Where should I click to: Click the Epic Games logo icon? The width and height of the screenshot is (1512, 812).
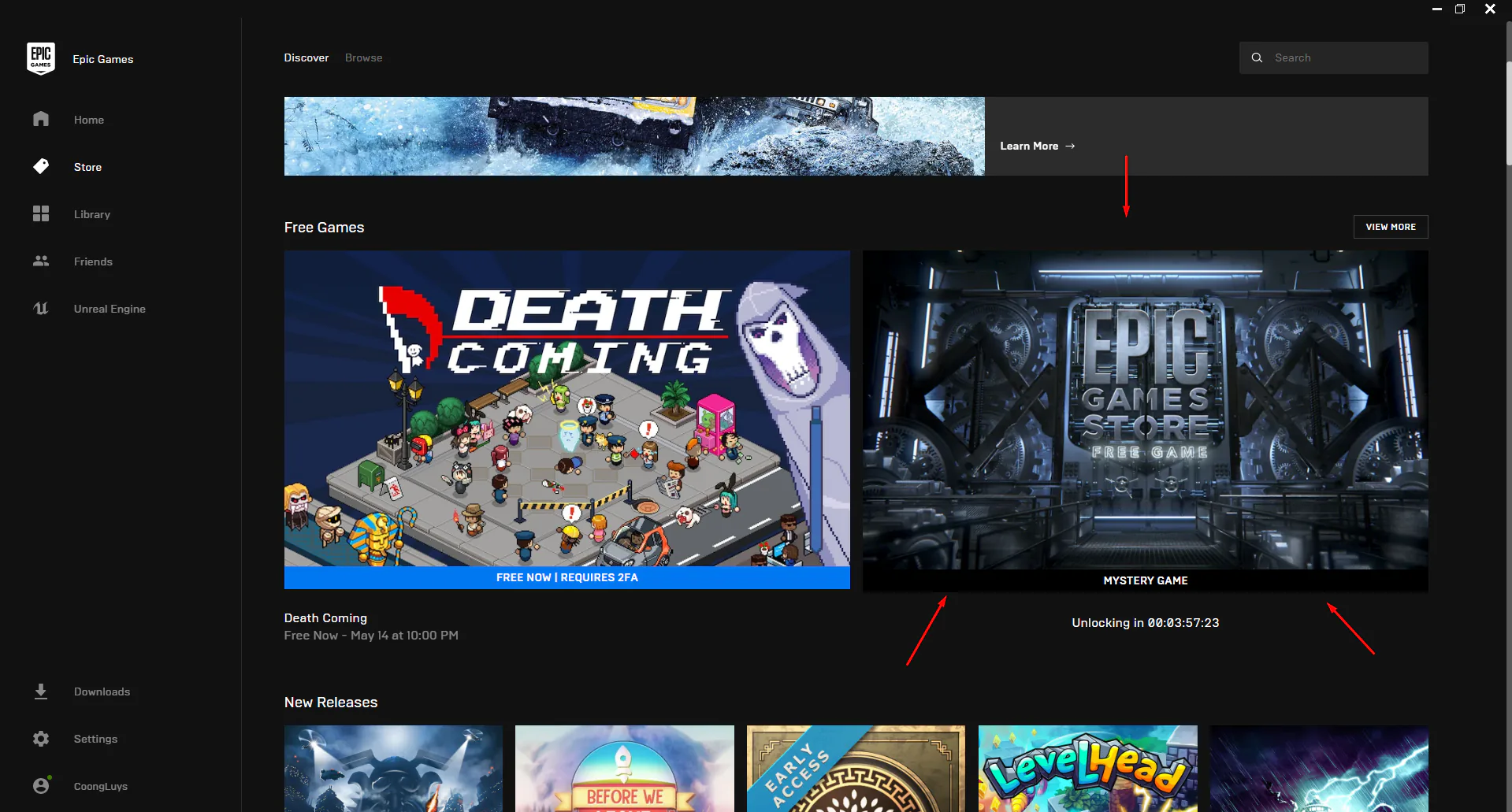[x=41, y=58]
